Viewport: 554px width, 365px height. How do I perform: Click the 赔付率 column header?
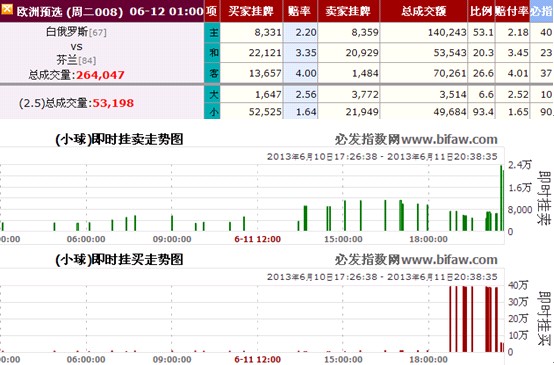click(512, 11)
